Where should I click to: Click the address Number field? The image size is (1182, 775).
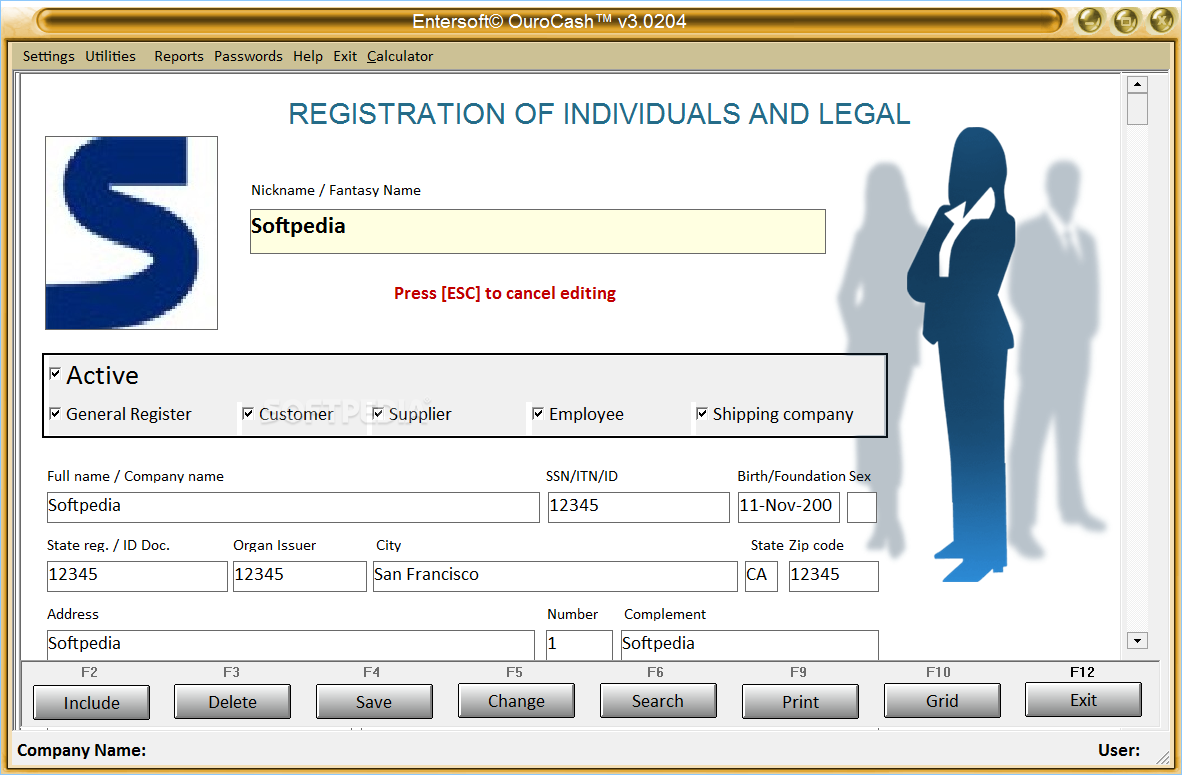click(x=579, y=645)
